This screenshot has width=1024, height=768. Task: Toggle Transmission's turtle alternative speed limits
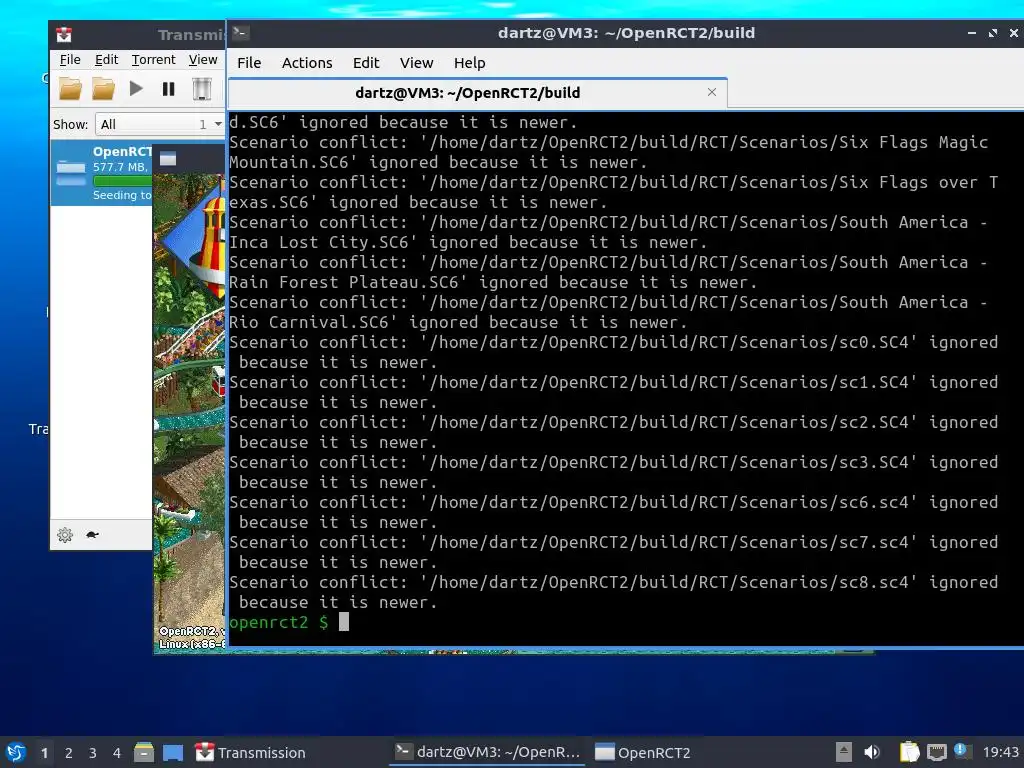coord(92,535)
